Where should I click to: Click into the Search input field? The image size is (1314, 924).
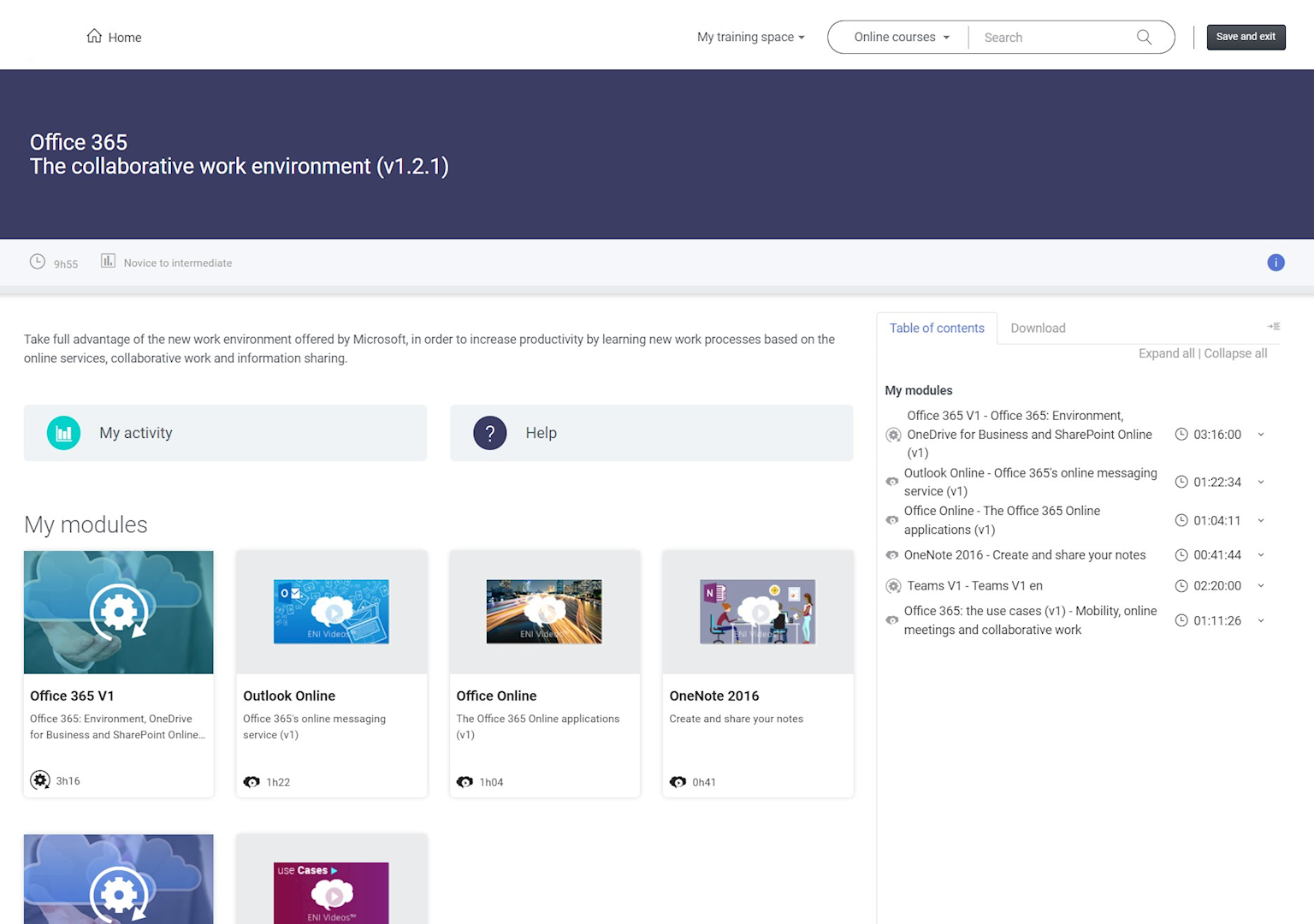[1057, 37]
